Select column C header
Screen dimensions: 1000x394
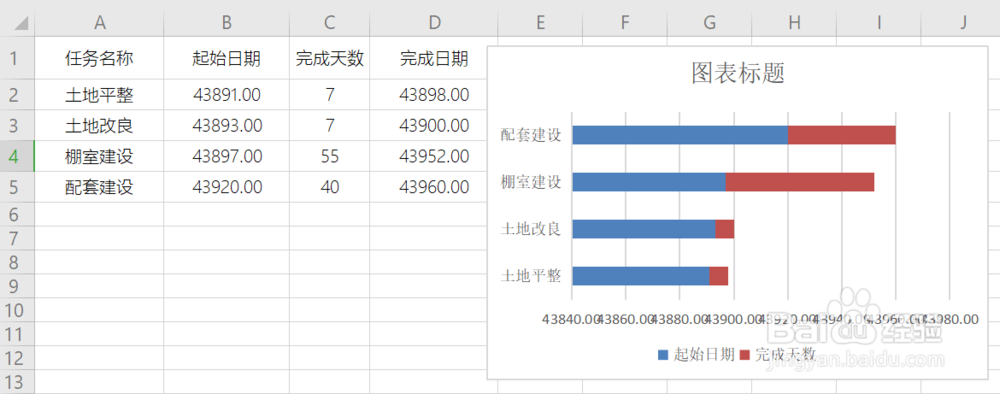click(x=329, y=23)
